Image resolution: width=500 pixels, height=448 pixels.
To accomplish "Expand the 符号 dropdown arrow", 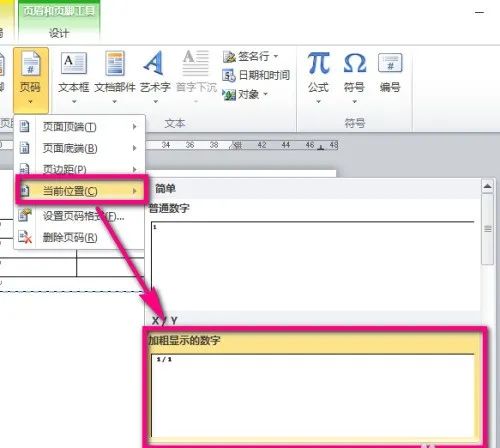I will tap(355, 101).
